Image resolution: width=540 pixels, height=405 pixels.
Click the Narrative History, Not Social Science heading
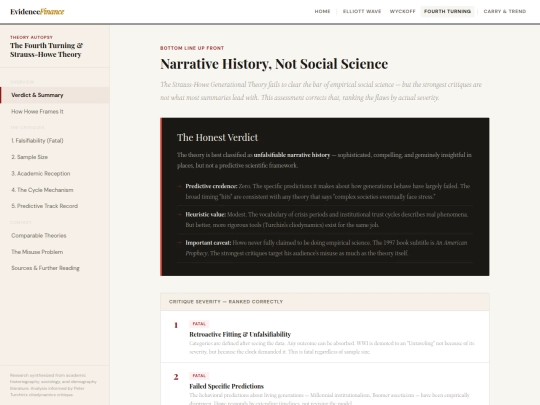[274, 64]
